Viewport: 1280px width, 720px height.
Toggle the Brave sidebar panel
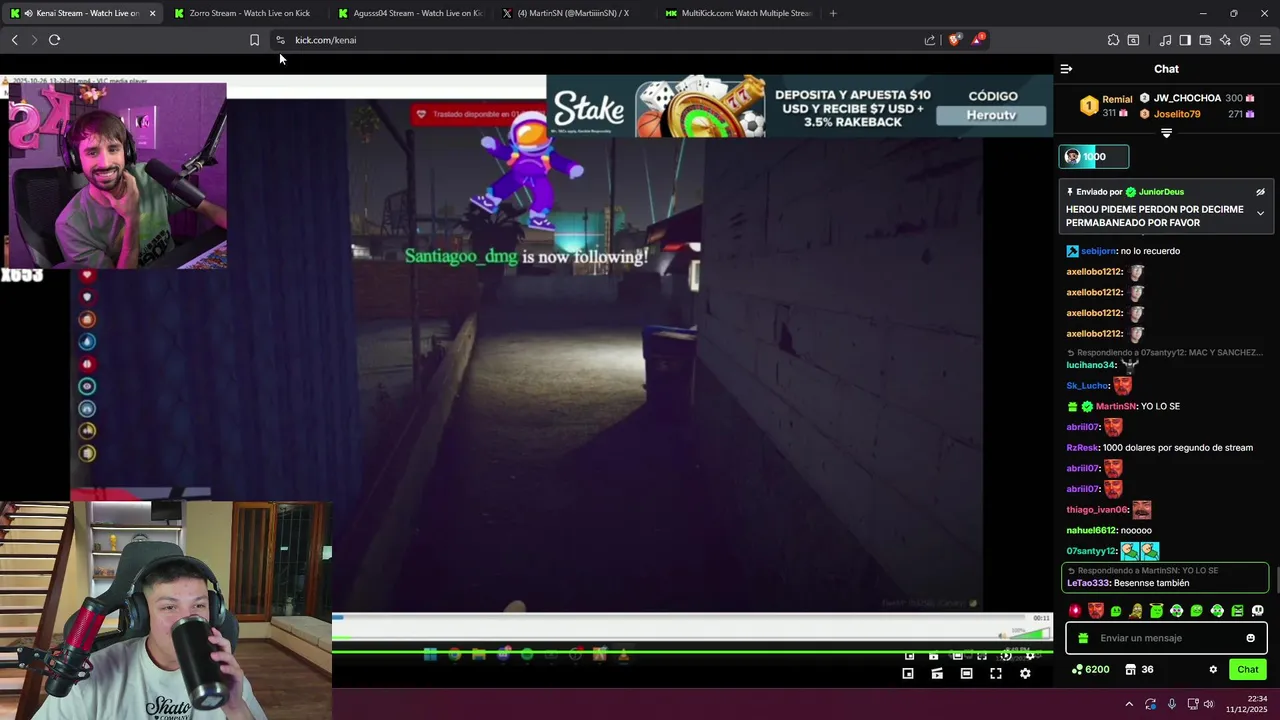(x=1185, y=40)
